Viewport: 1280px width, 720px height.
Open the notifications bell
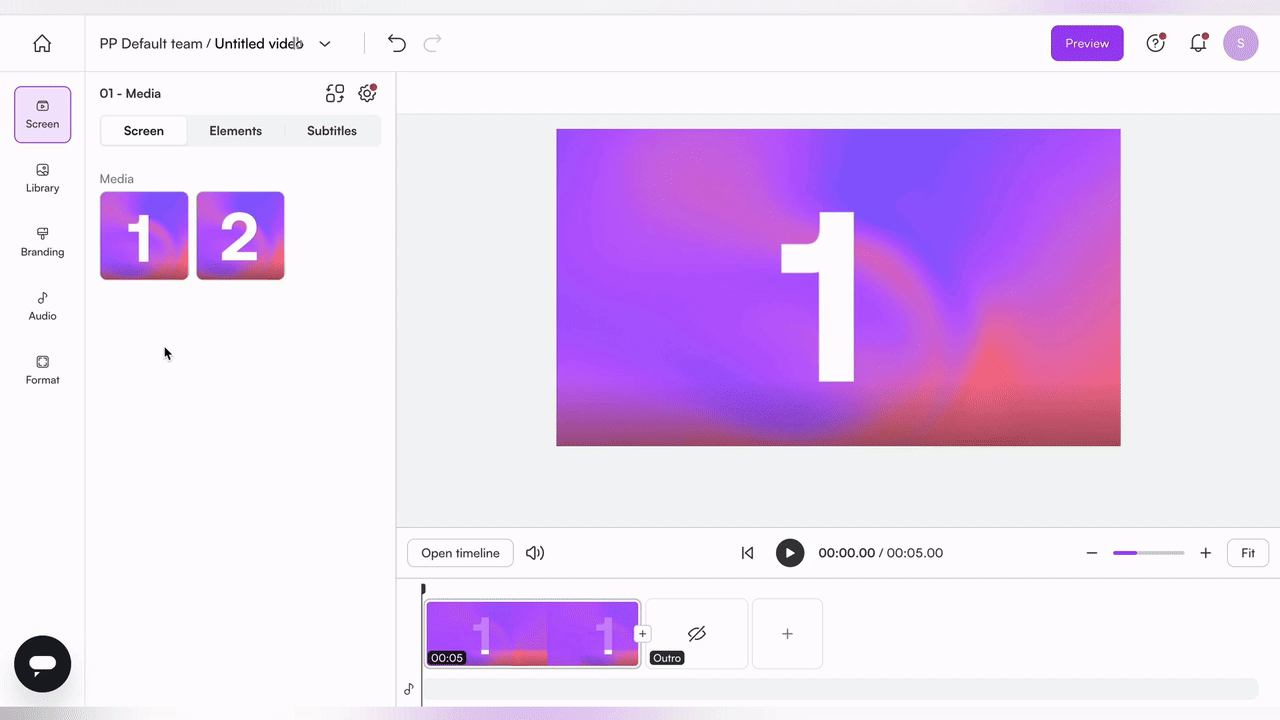pyautogui.click(x=1198, y=43)
